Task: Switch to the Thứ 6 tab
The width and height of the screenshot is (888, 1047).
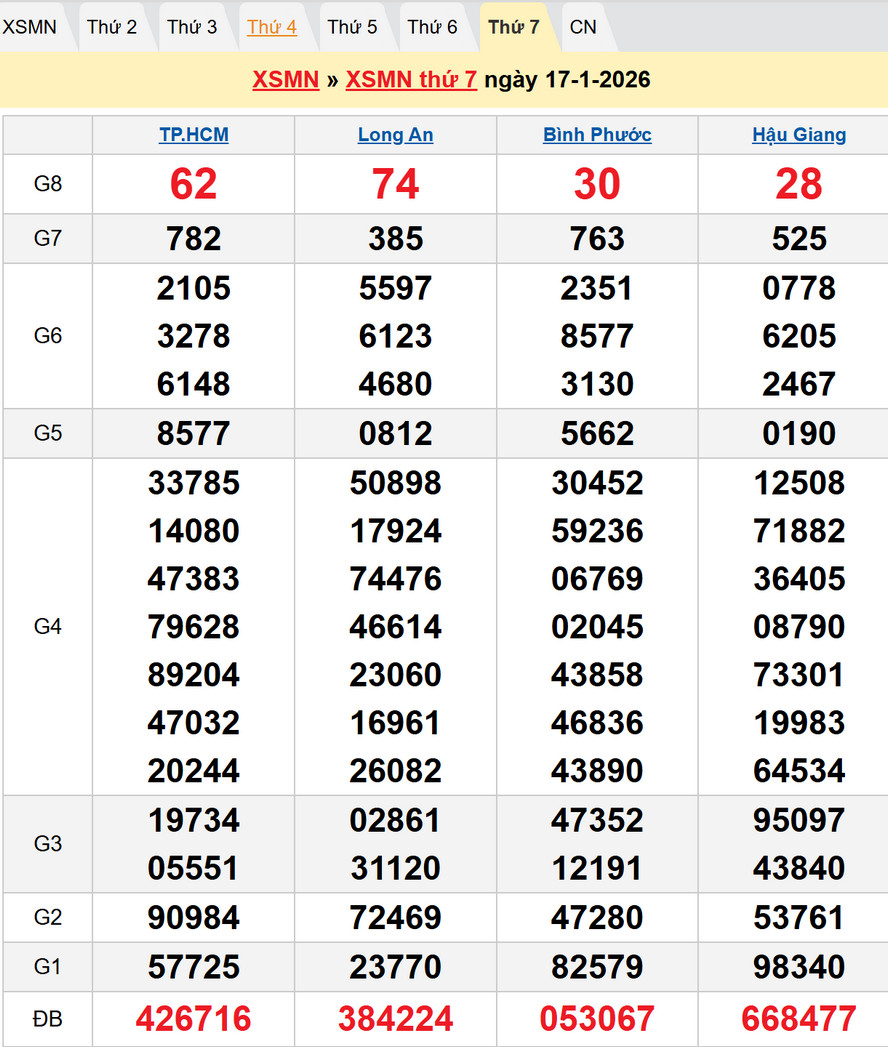Action: coord(432,27)
